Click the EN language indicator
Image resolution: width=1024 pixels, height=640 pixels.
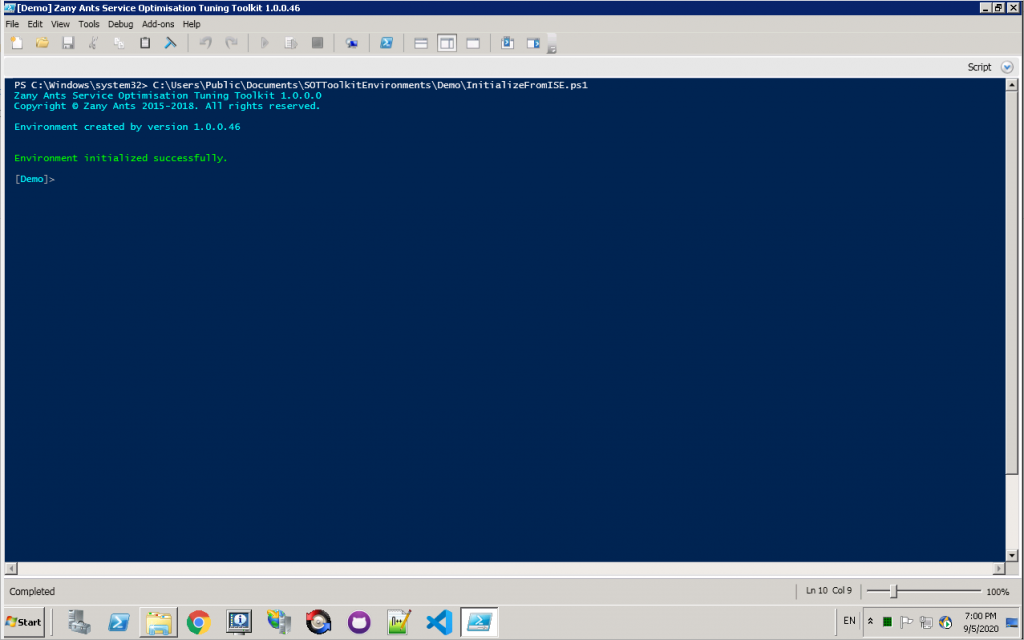tap(849, 621)
